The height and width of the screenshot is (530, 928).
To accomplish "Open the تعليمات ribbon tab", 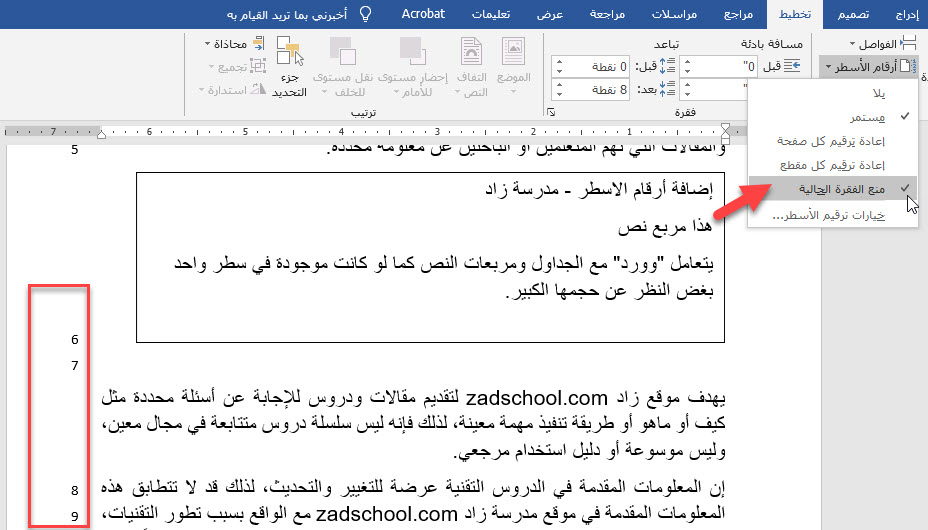I will click(491, 14).
